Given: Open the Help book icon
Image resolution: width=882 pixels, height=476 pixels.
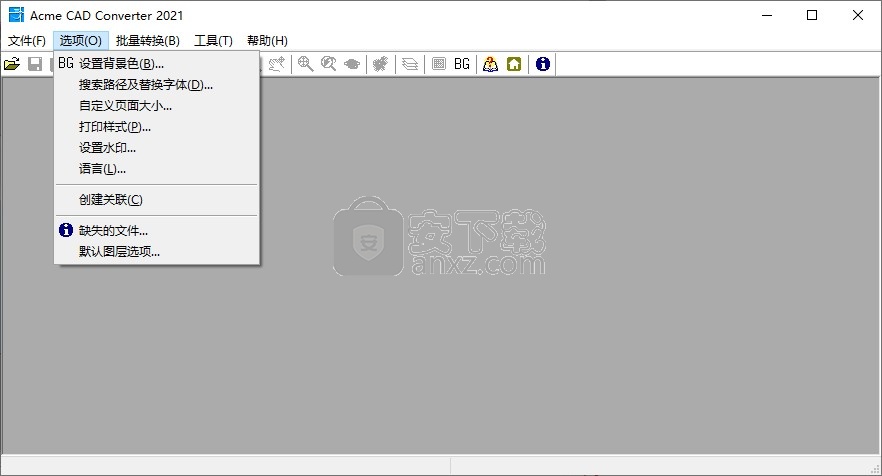Looking at the screenshot, I should (x=490, y=64).
